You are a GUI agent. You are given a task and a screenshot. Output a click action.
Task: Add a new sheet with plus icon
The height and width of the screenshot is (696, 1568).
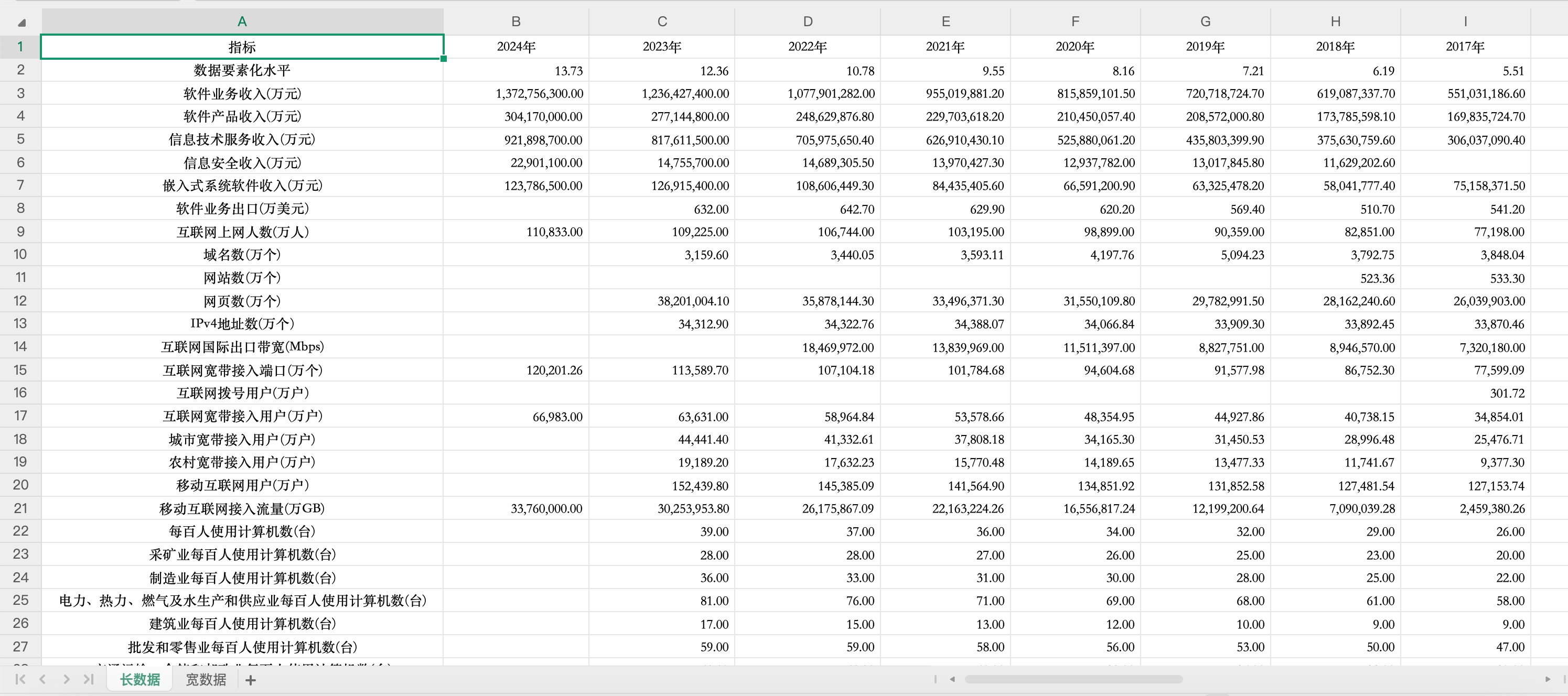click(x=251, y=680)
